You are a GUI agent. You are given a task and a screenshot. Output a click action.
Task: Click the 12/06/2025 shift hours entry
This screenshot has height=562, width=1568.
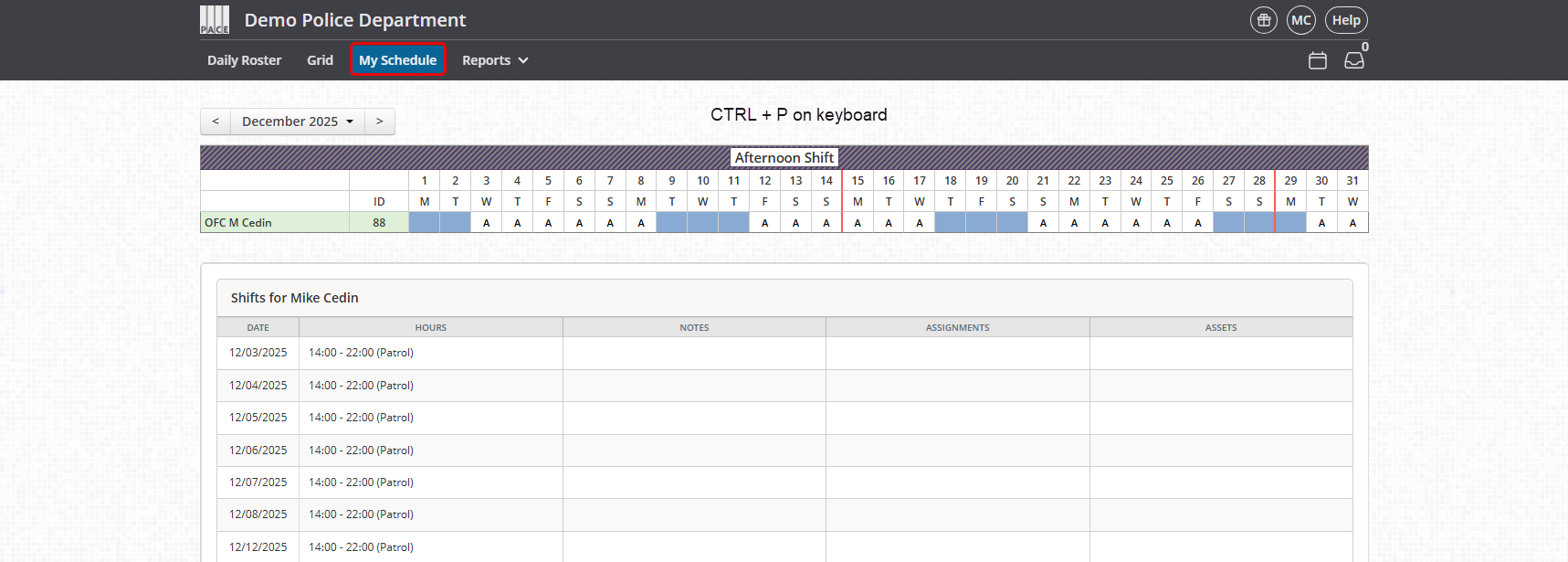point(361,451)
